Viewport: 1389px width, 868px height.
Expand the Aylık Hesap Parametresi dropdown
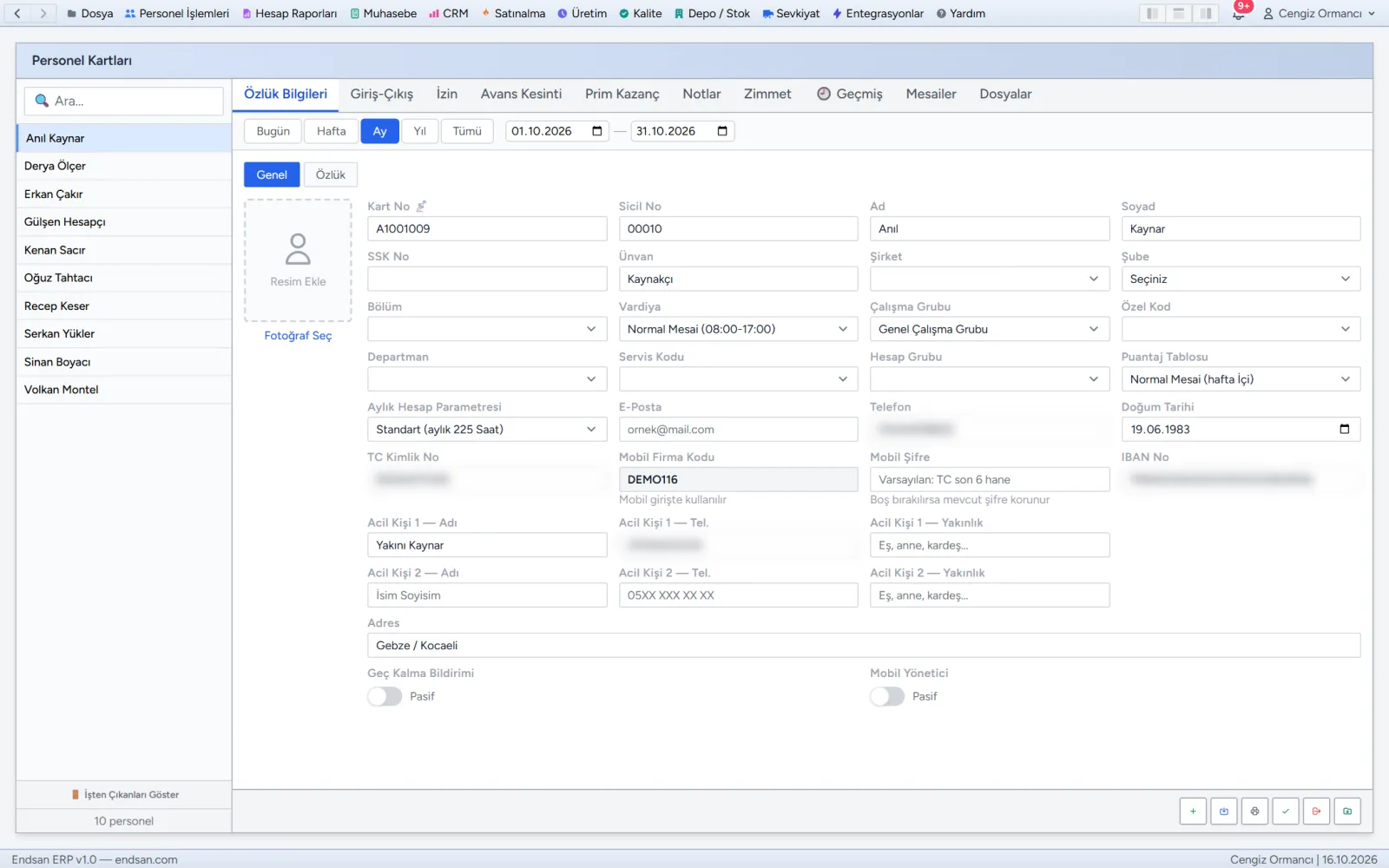point(487,430)
